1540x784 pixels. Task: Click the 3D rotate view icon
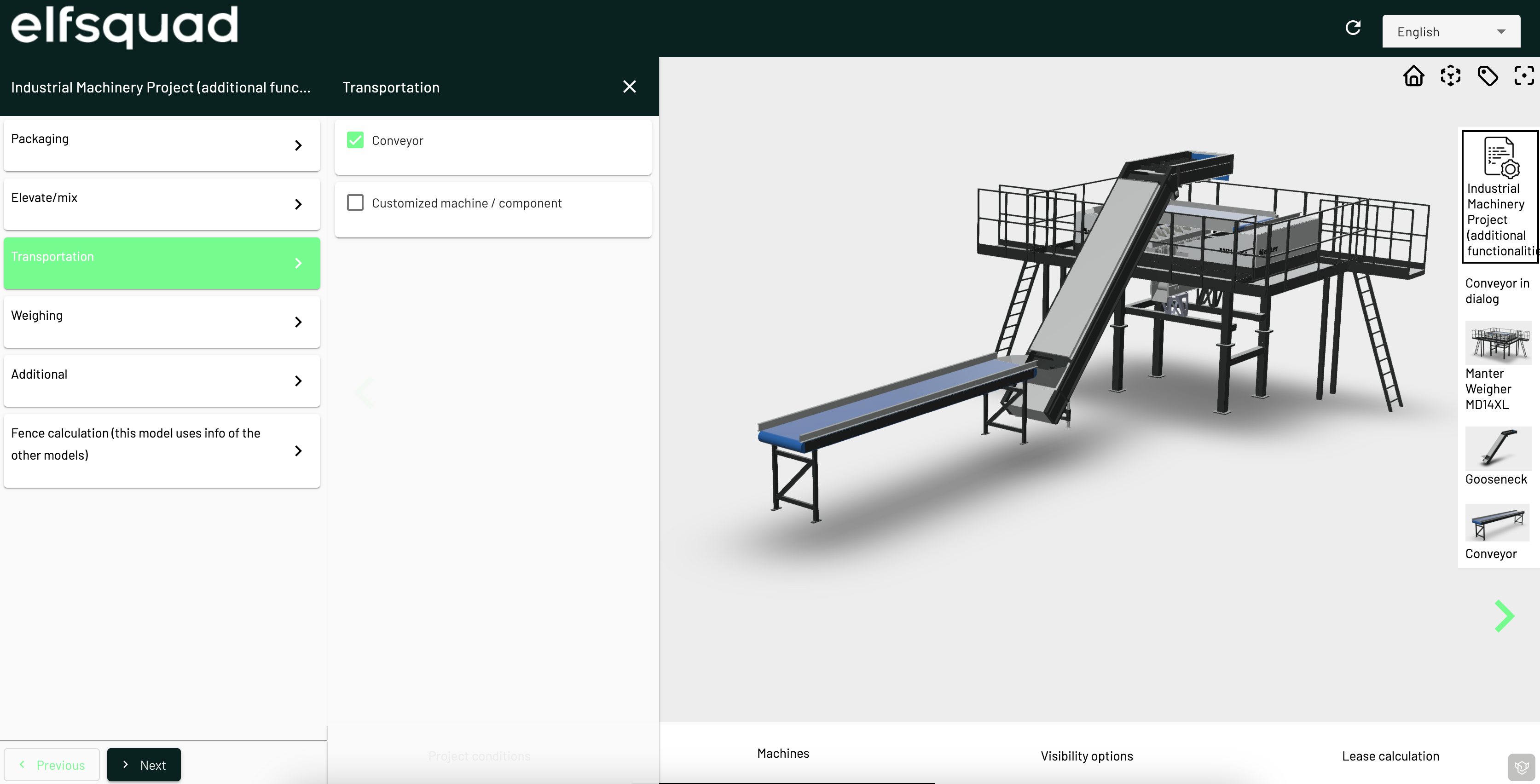(x=1450, y=76)
